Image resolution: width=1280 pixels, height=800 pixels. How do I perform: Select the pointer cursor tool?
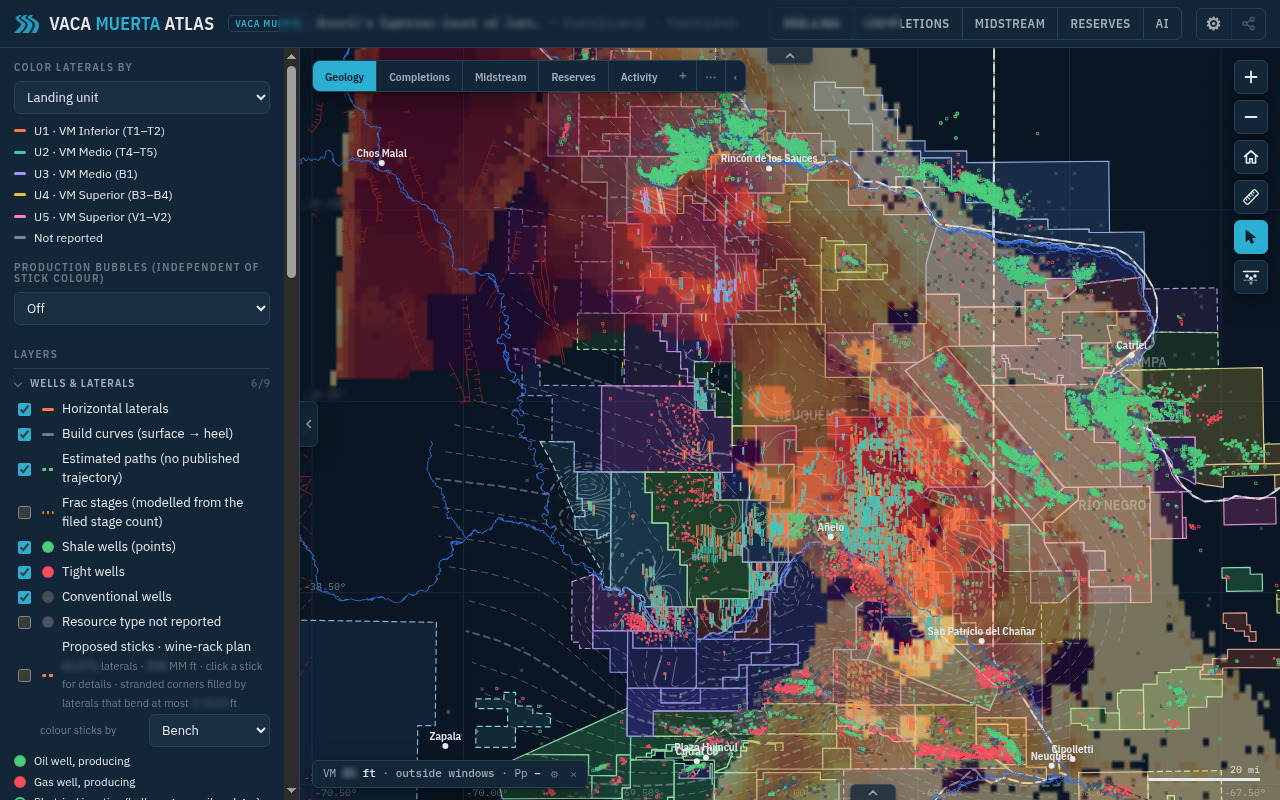tap(1251, 237)
